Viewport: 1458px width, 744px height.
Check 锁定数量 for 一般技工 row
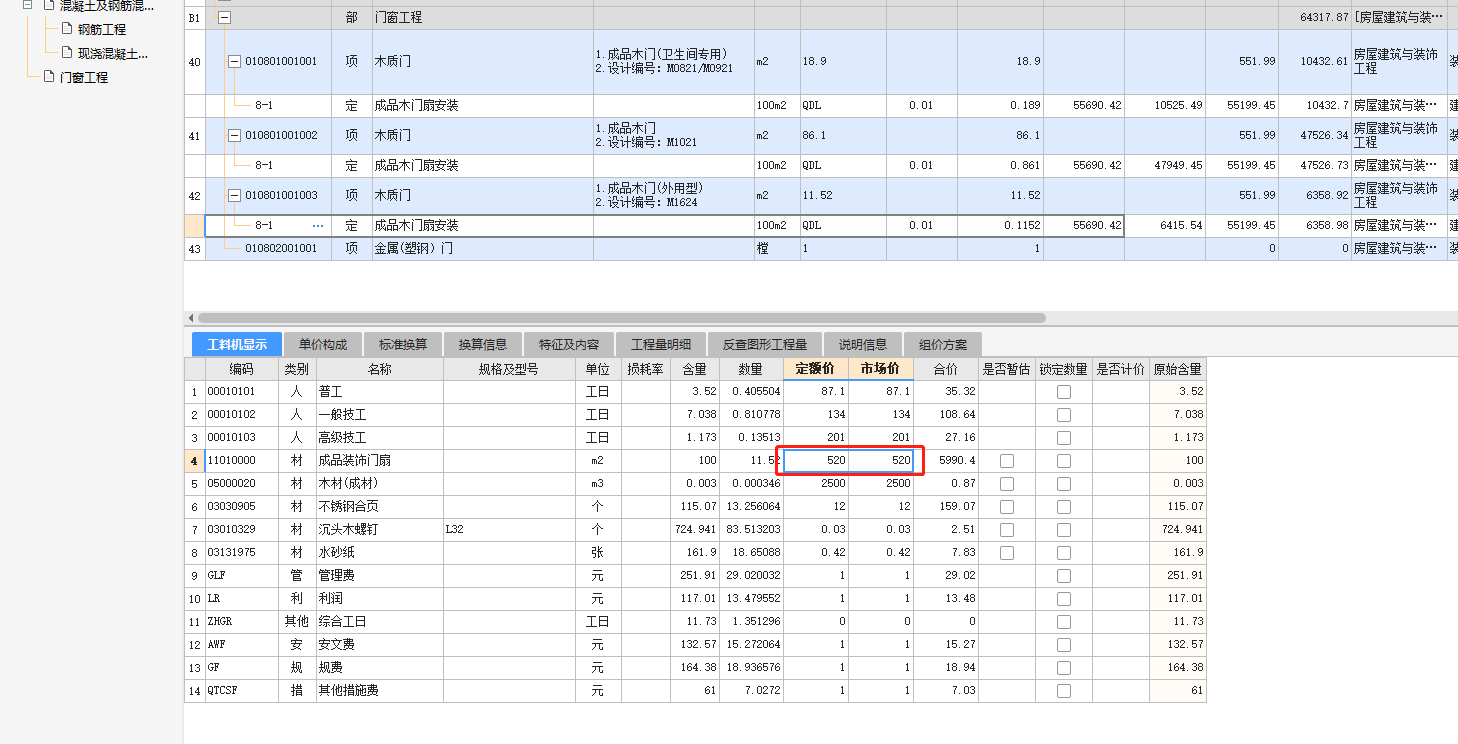[x=1064, y=415]
